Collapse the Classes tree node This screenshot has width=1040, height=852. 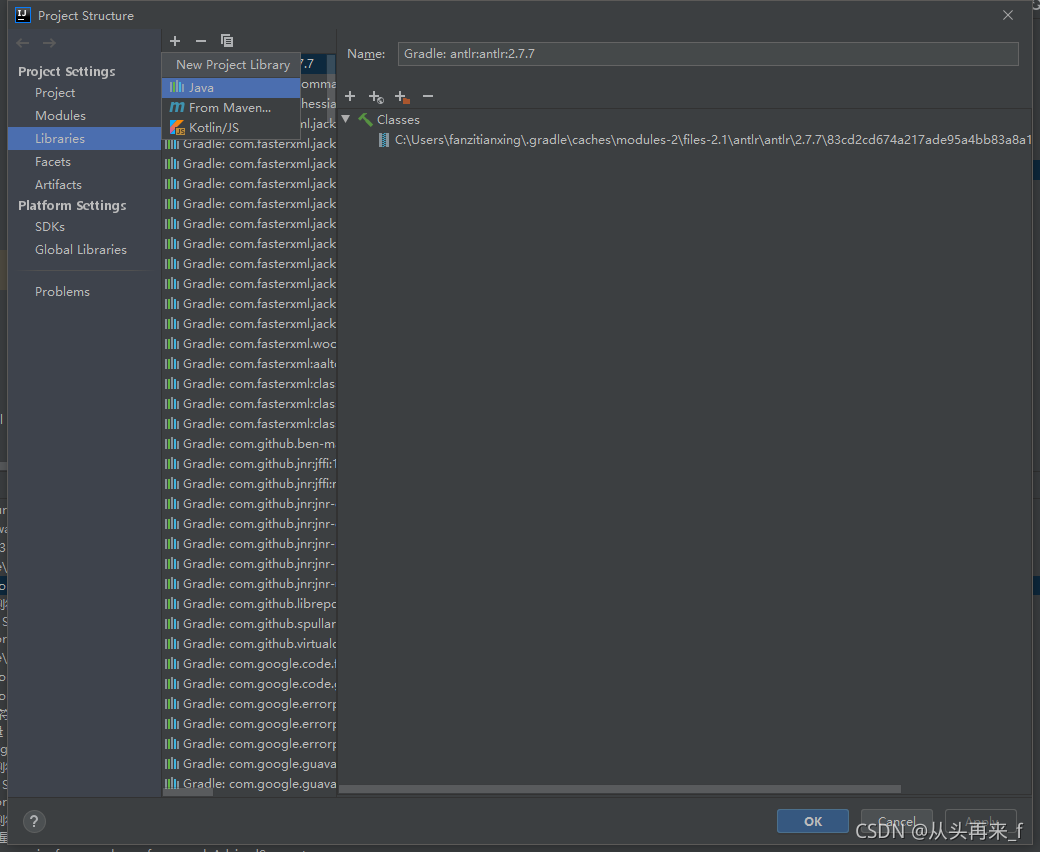click(x=346, y=119)
